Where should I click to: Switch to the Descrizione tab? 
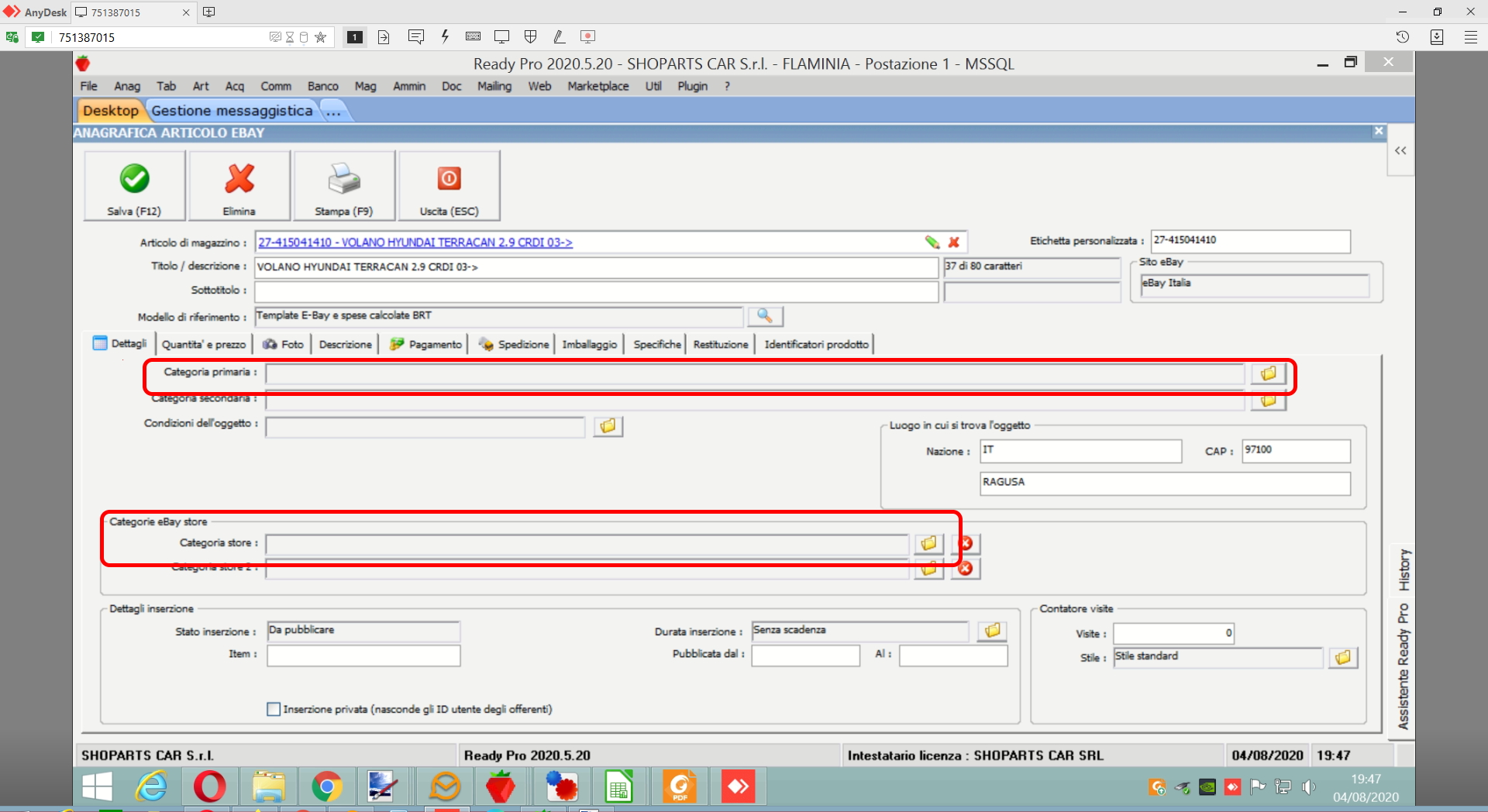tap(345, 344)
